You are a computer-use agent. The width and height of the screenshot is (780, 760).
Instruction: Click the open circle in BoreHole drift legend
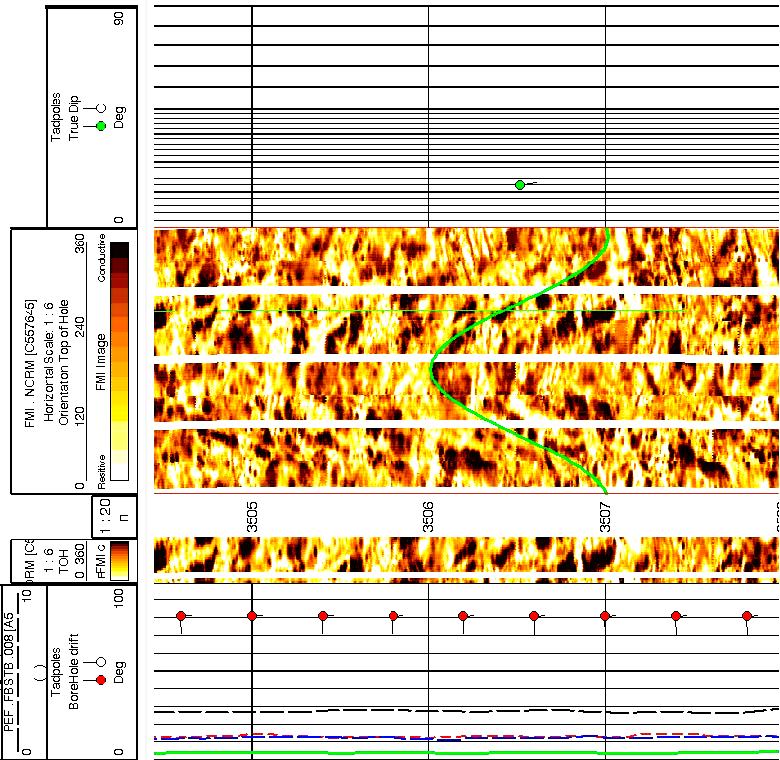click(x=101, y=661)
